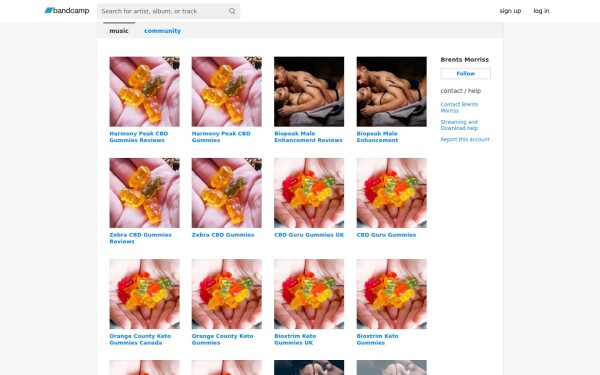Open CBD Guru Gummies cover art
The width and height of the screenshot is (600, 375).
pos(391,193)
